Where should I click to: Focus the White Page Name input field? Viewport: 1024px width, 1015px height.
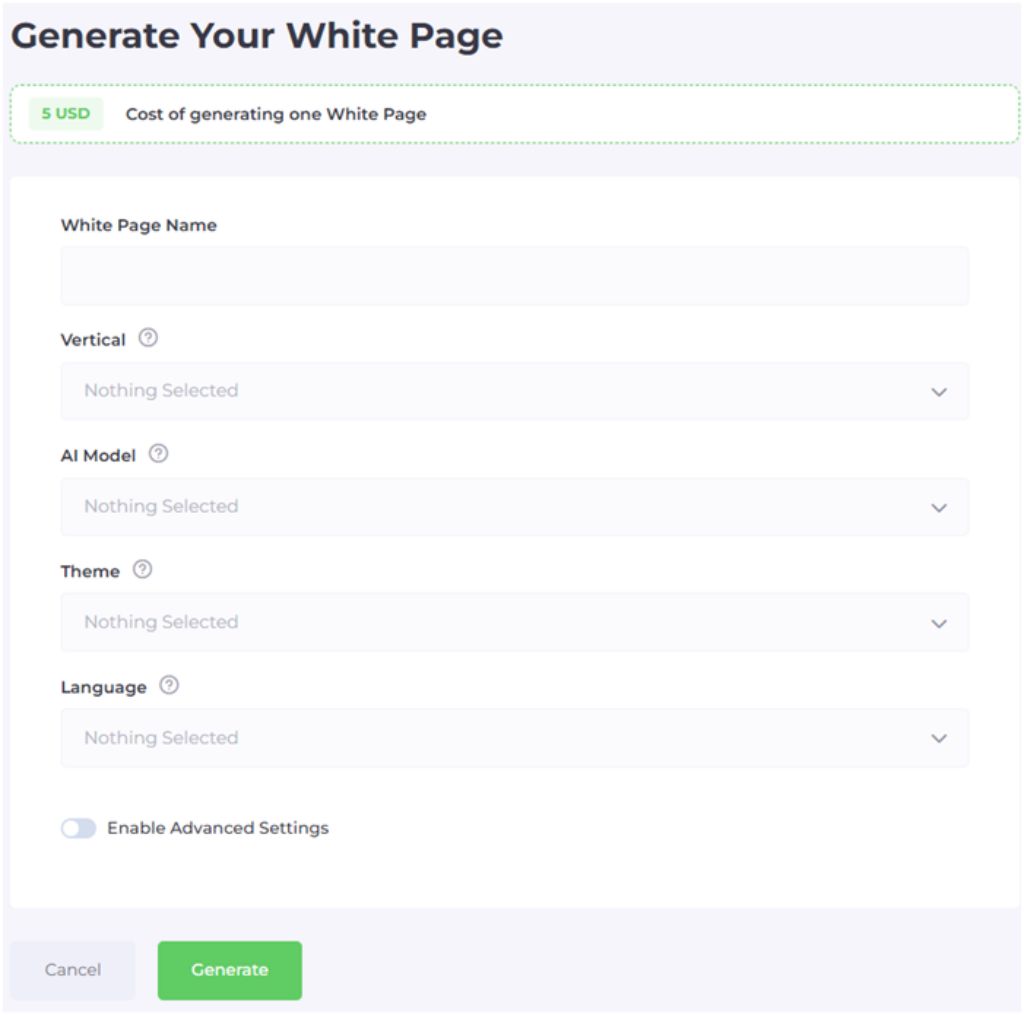(x=514, y=276)
